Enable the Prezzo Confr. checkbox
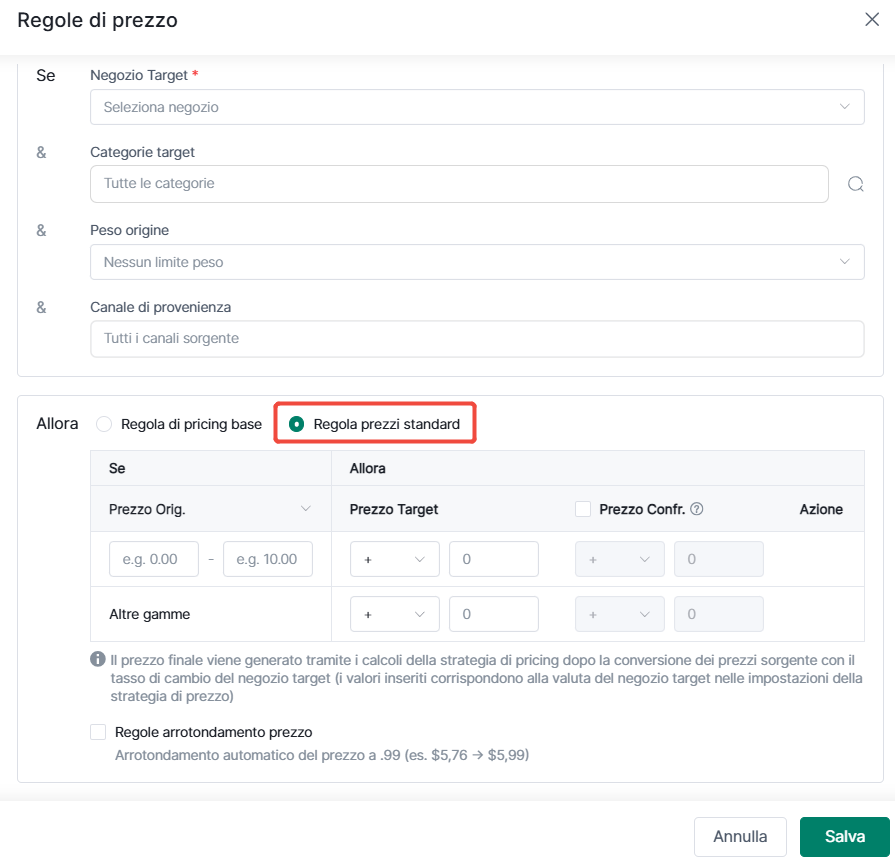Viewport: 895px width, 862px height. [583, 509]
